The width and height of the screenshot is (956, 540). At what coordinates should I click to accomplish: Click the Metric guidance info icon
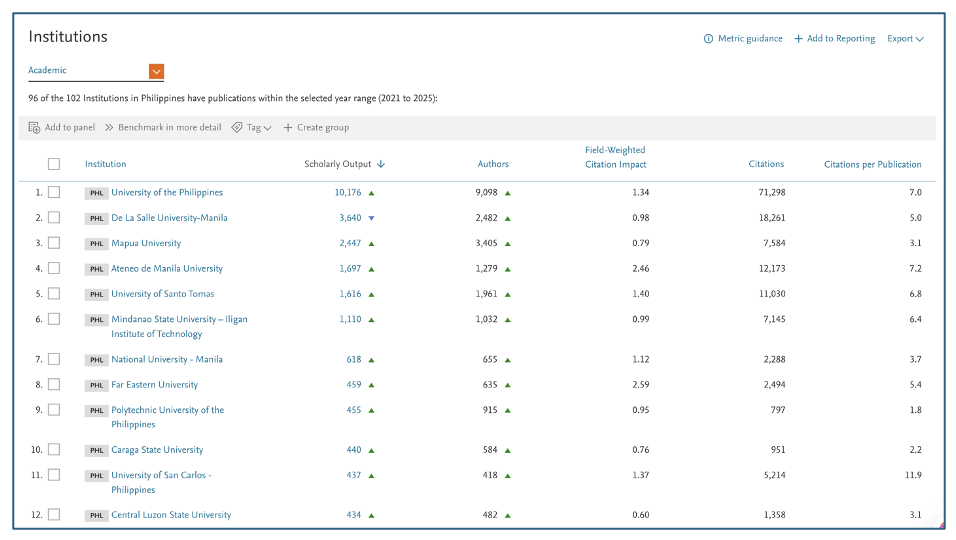708,39
